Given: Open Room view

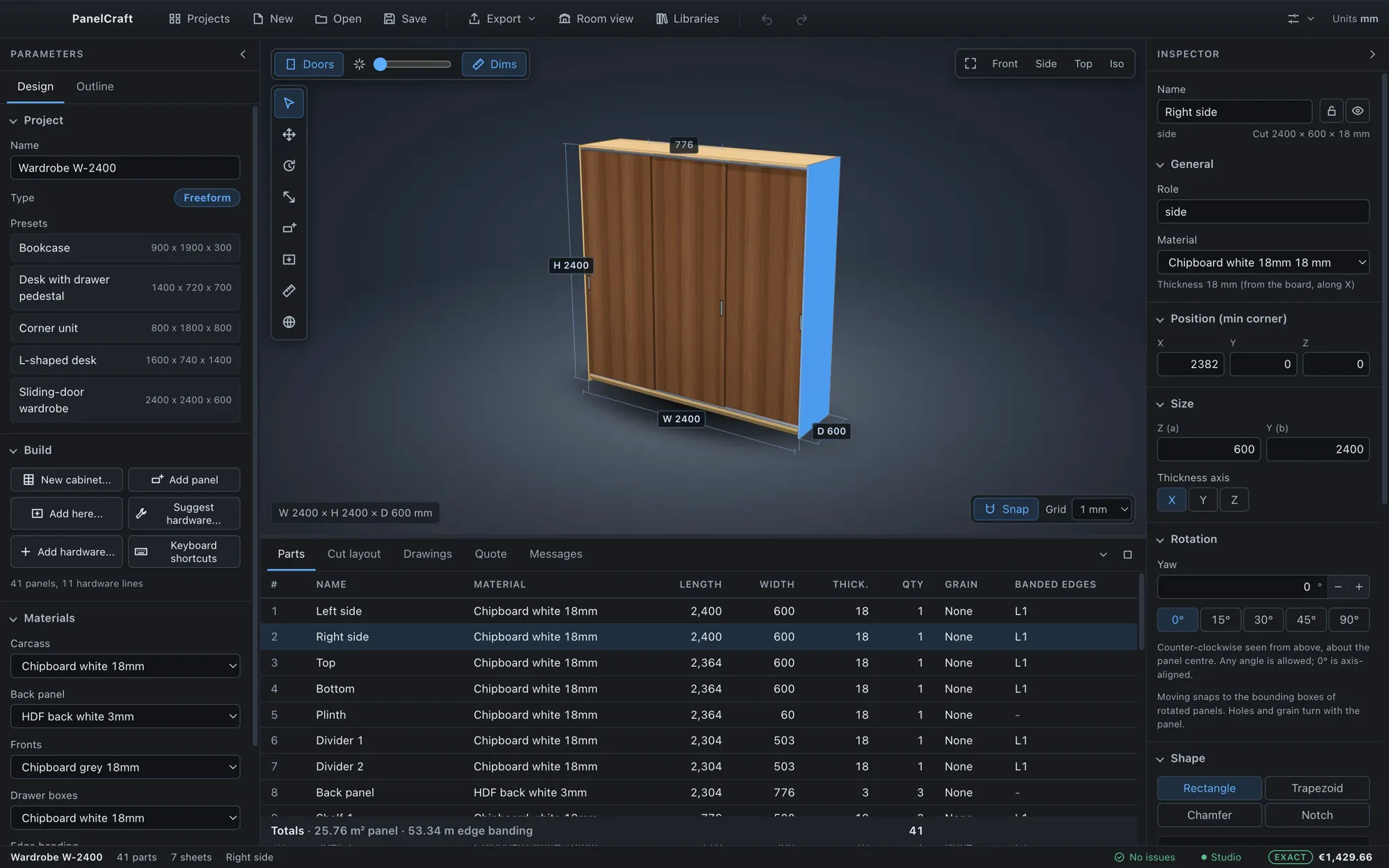Looking at the screenshot, I should pyautogui.click(x=596, y=19).
